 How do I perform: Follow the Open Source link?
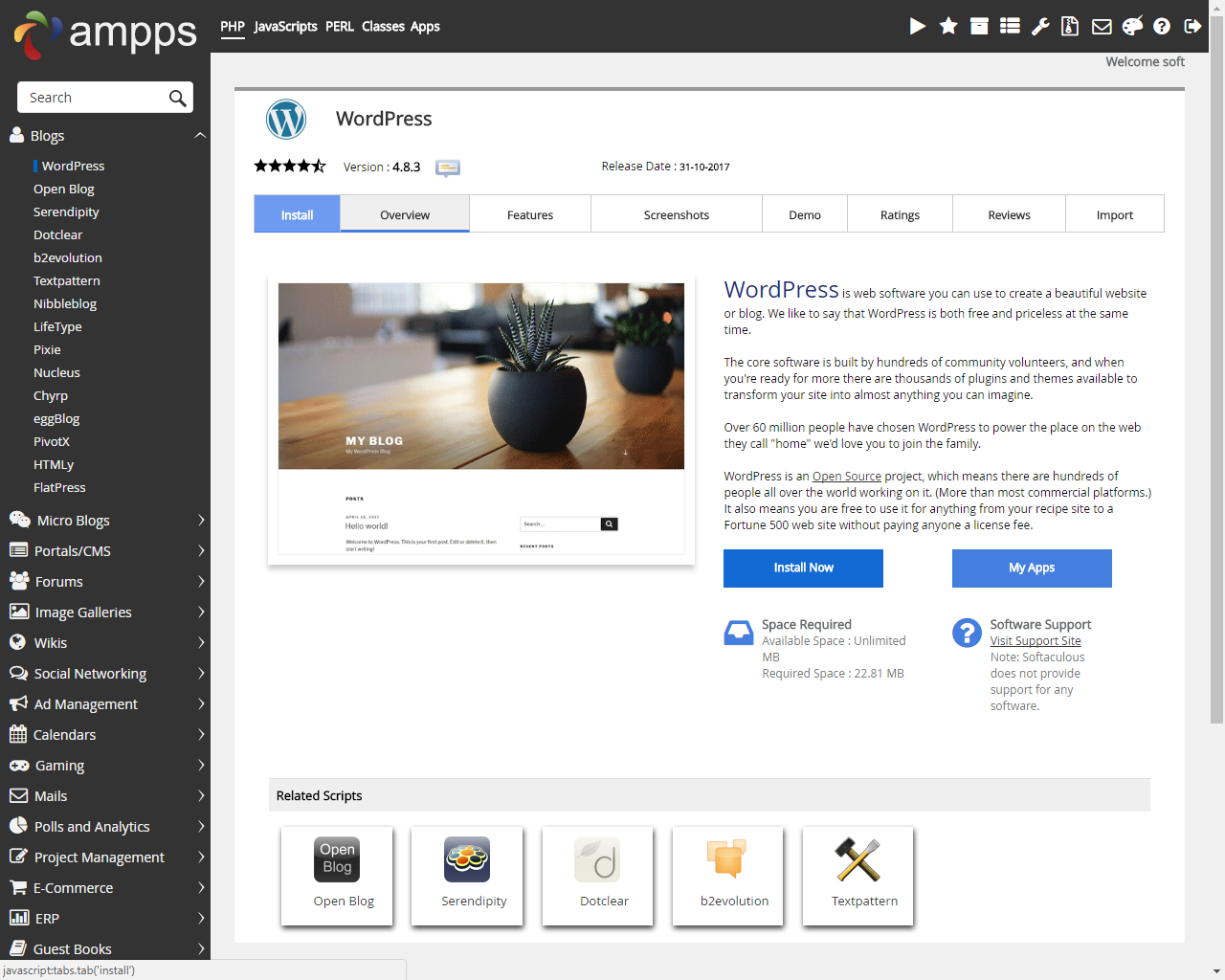[x=847, y=476]
